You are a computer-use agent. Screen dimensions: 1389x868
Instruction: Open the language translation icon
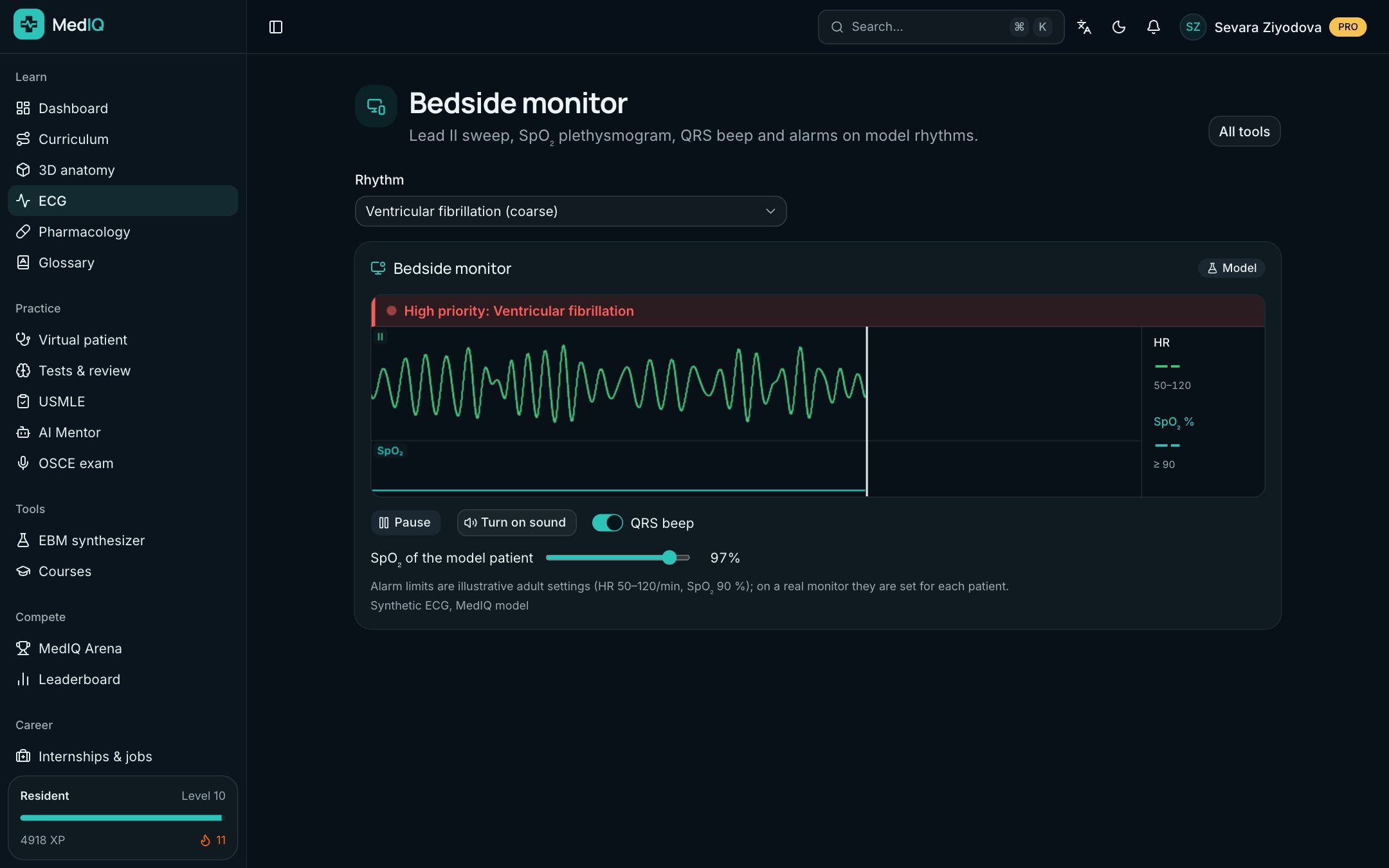point(1084,27)
